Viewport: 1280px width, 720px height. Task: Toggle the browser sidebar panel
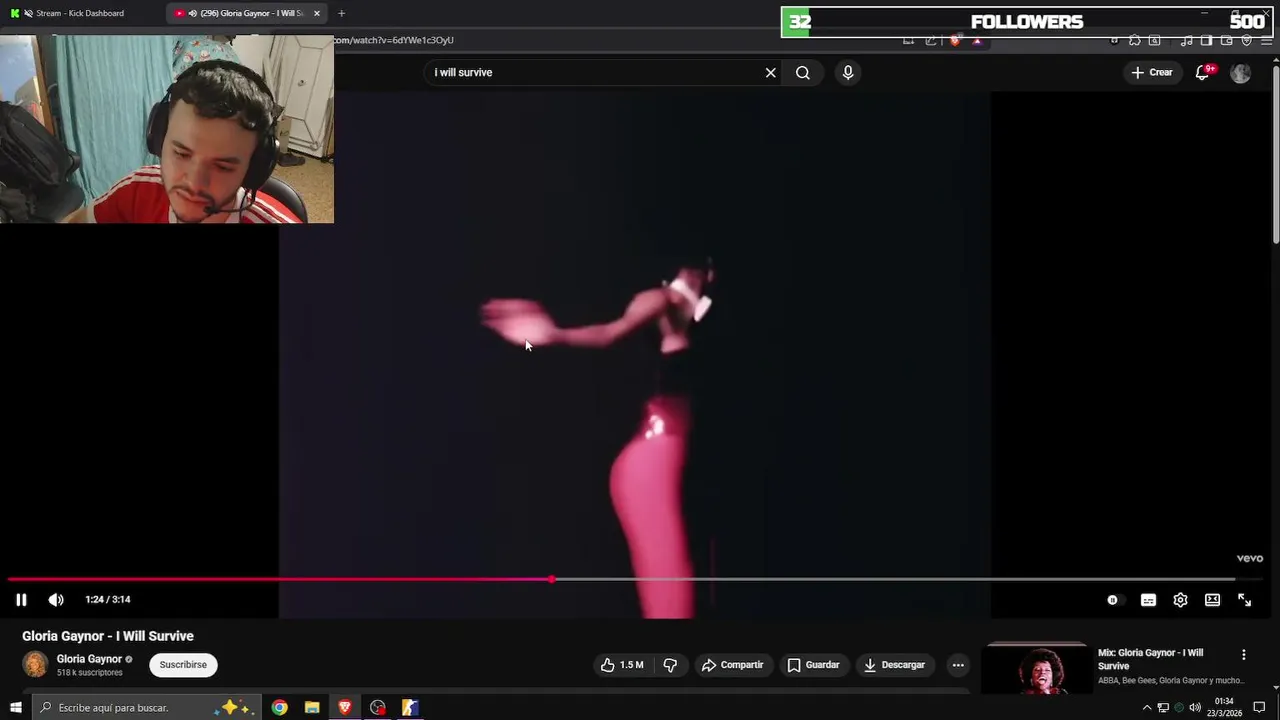(1206, 40)
